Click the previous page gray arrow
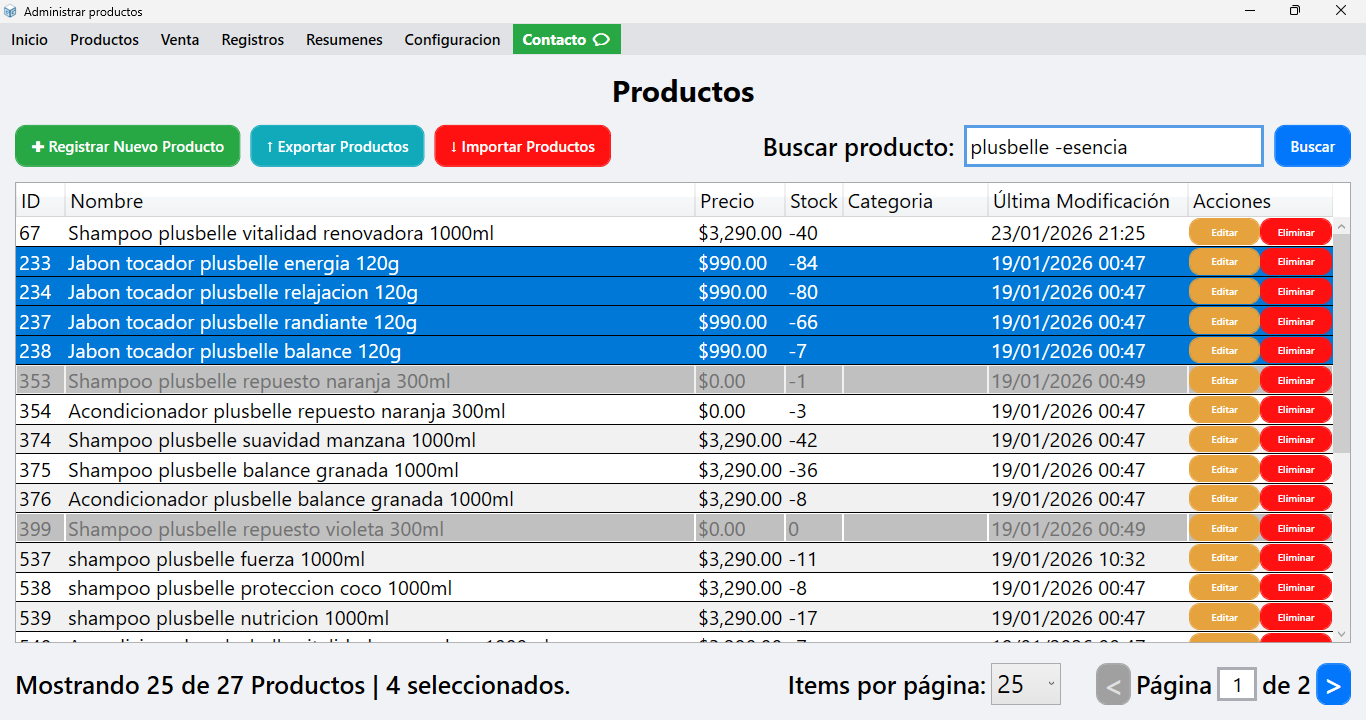 pyautogui.click(x=1113, y=684)
